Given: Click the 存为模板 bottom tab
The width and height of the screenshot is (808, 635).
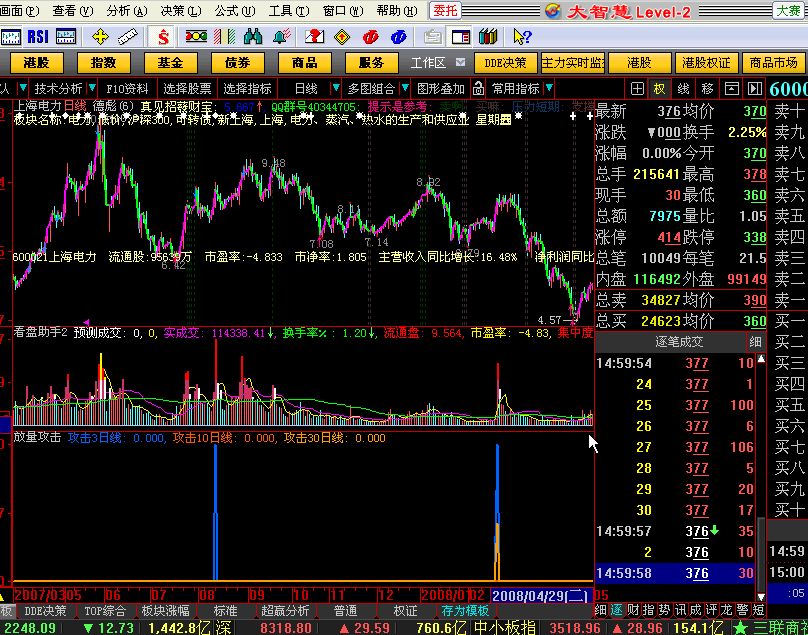Looking at the screenshot, I should coord(465,611).
